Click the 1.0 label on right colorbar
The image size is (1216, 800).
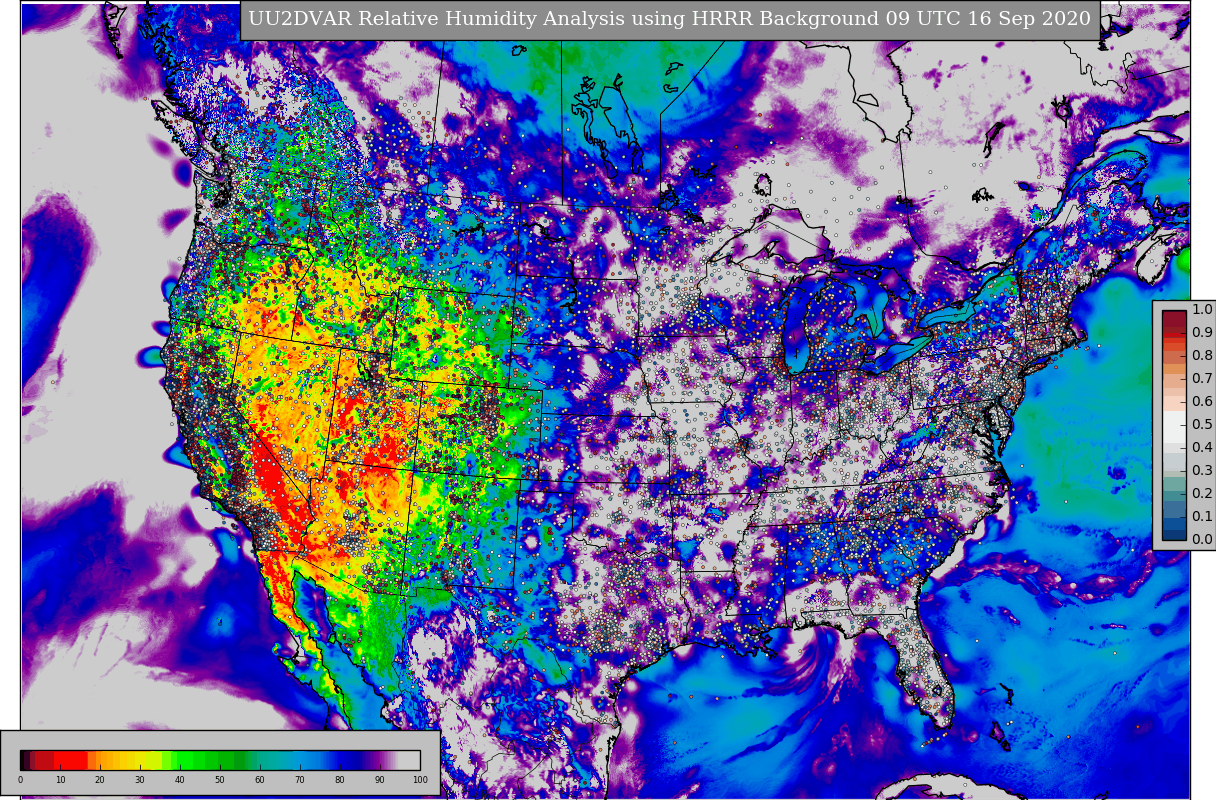coord(1202,309)
